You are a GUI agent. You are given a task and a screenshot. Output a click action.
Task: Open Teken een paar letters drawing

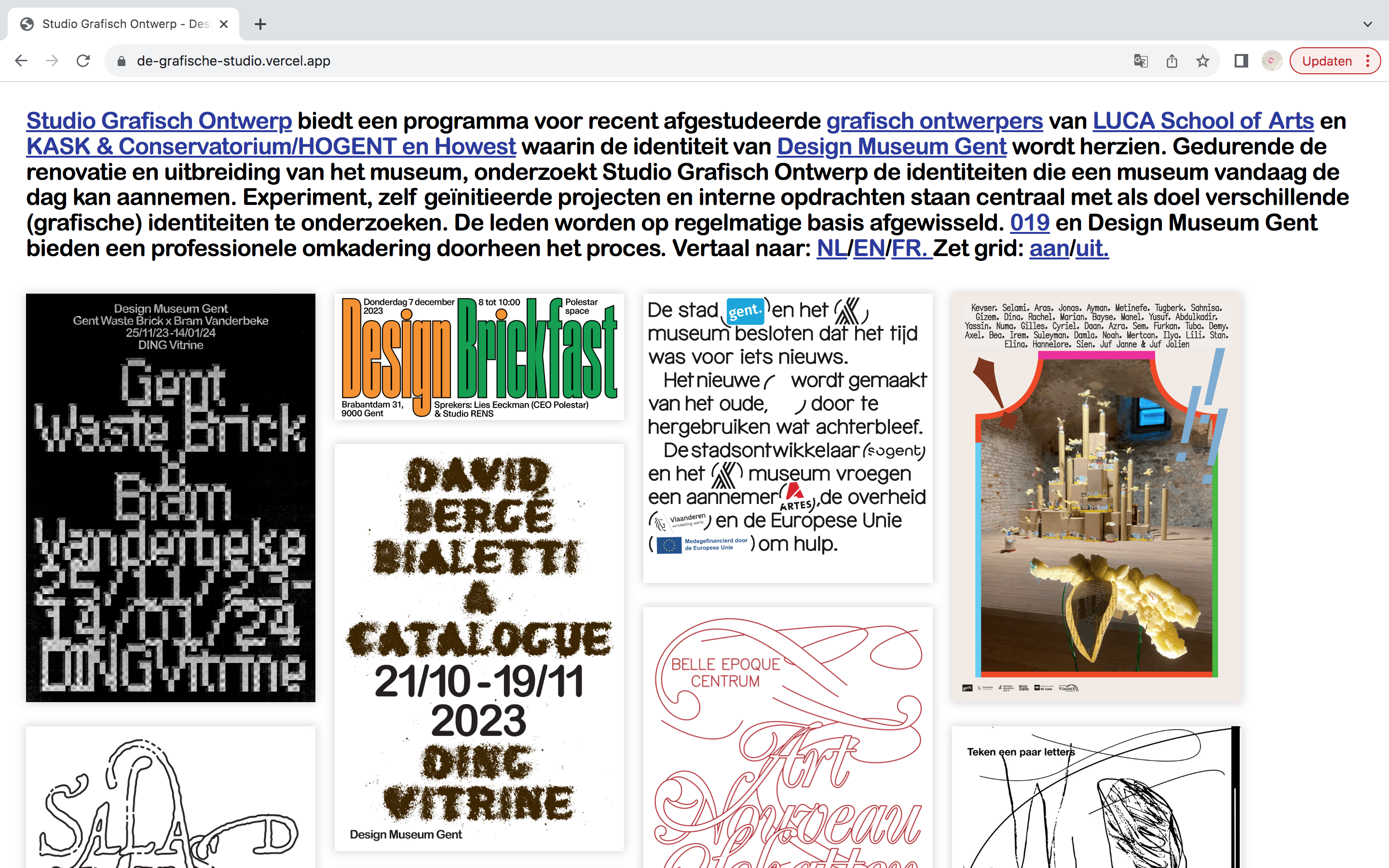pos(1097,798)
